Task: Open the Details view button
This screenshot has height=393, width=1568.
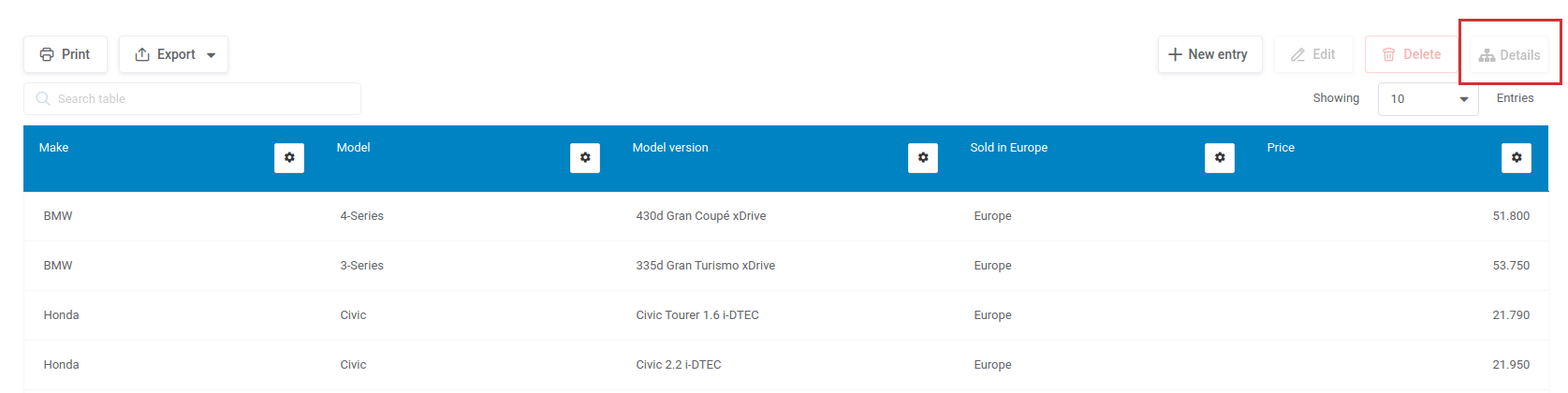Action: click(1509, 55)
